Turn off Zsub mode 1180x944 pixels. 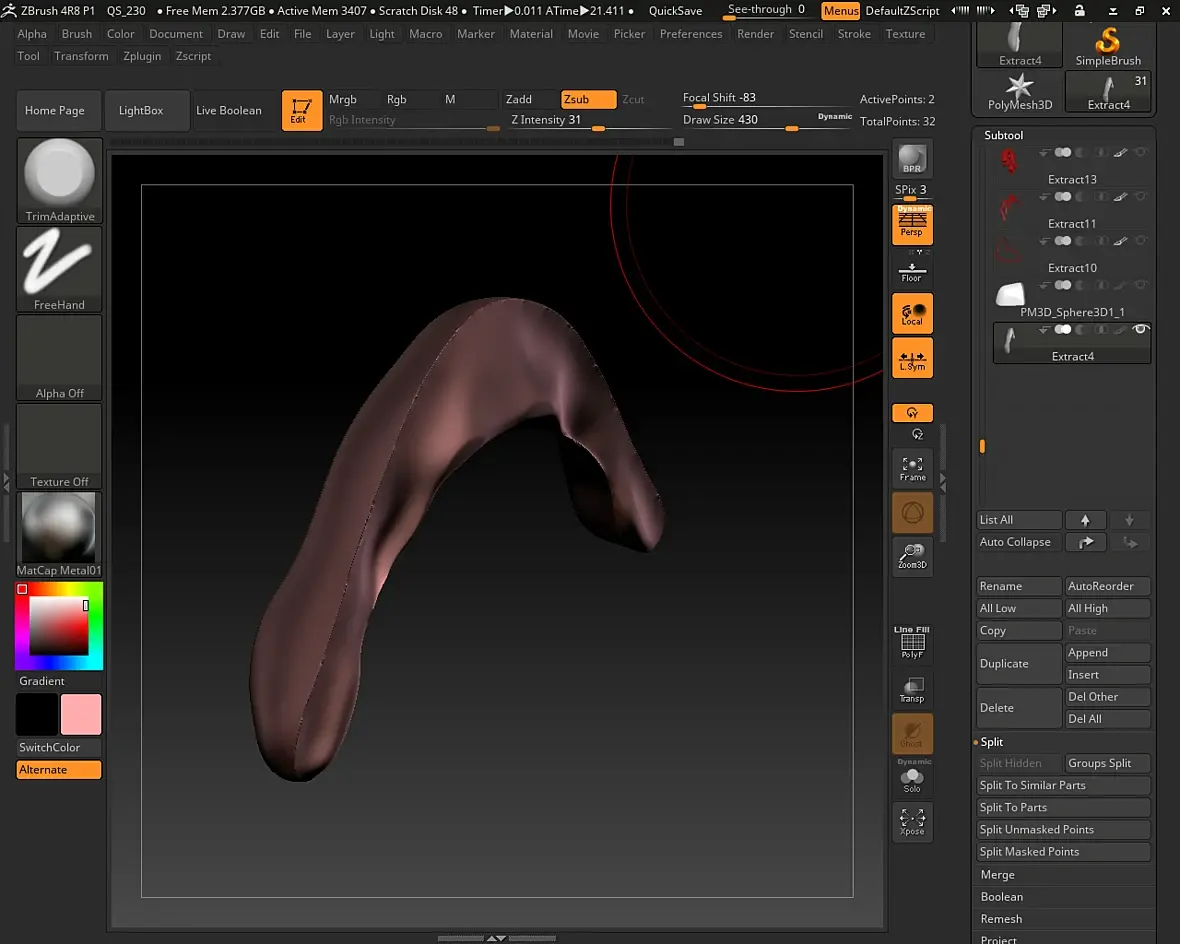click(588, 99)
